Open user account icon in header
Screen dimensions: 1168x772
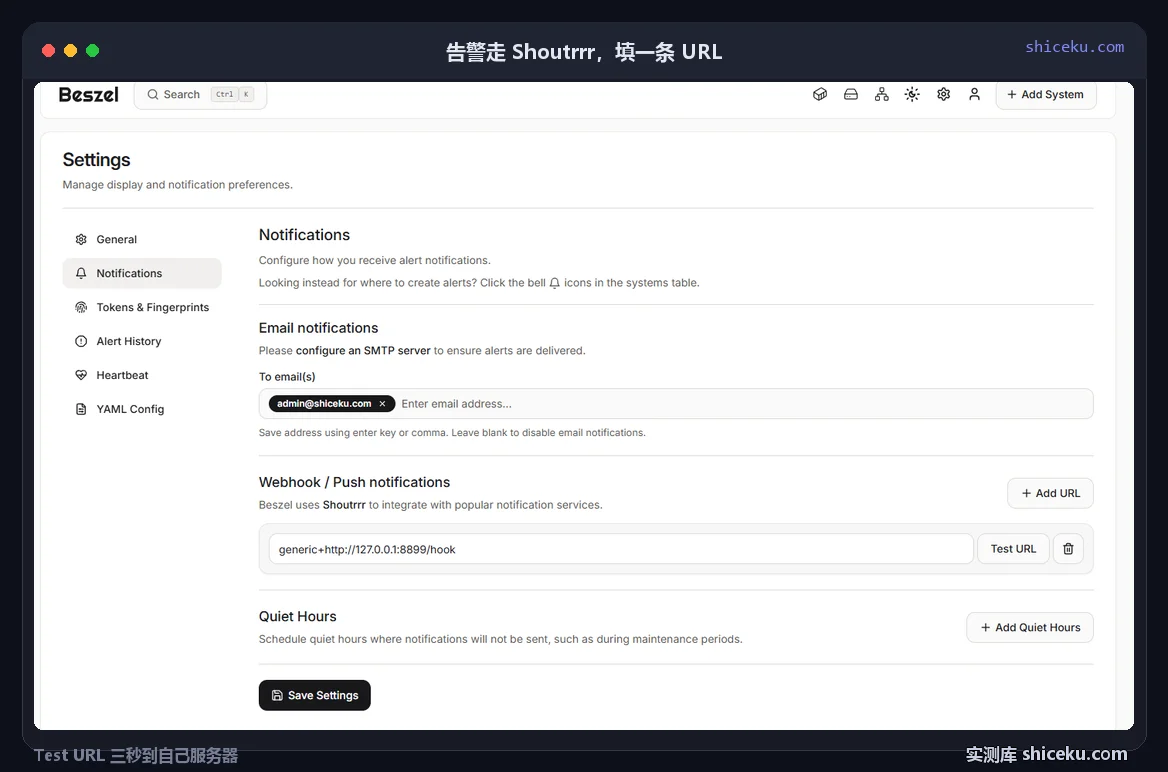974,95
